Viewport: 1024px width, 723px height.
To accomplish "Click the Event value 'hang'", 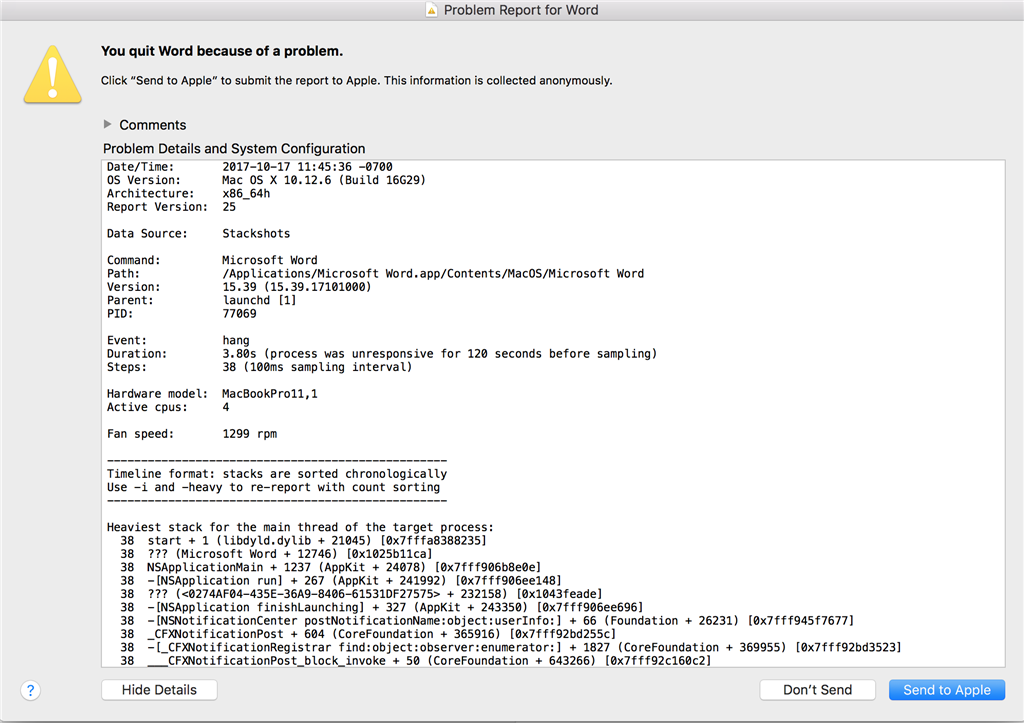I will click(x=236, y=340).
